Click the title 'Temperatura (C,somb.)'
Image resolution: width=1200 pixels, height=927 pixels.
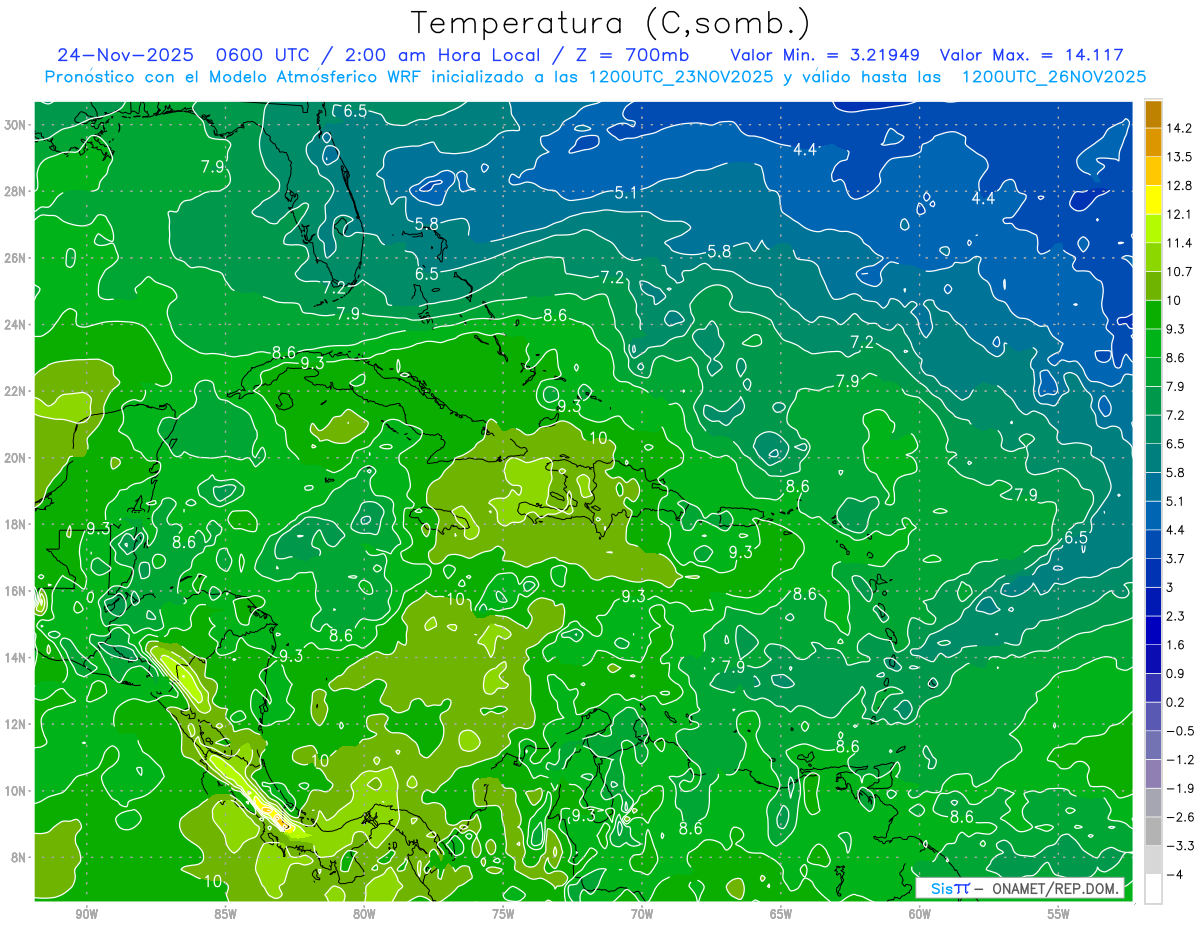click(611, 23)
